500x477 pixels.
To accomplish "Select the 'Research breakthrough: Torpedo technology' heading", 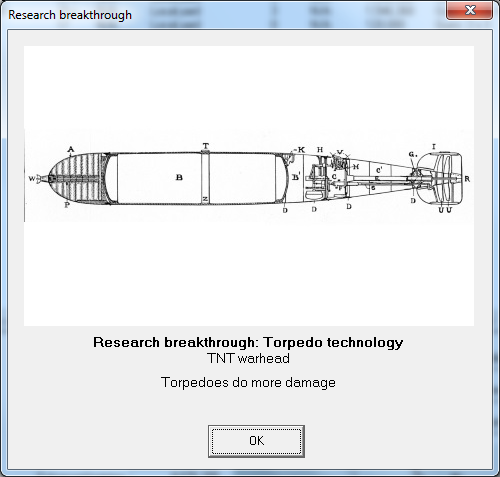I will (248, 342).
